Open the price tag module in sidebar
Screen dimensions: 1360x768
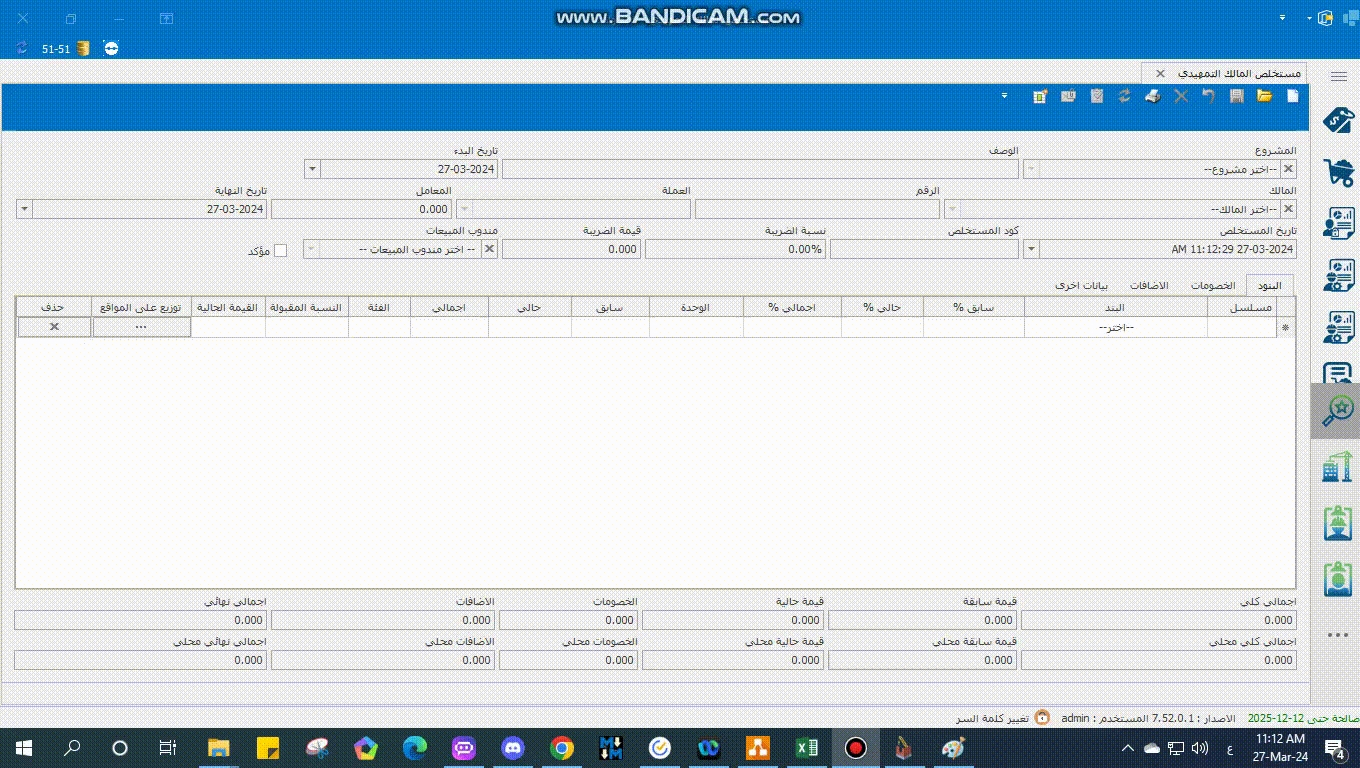[x=1337, y=120]
